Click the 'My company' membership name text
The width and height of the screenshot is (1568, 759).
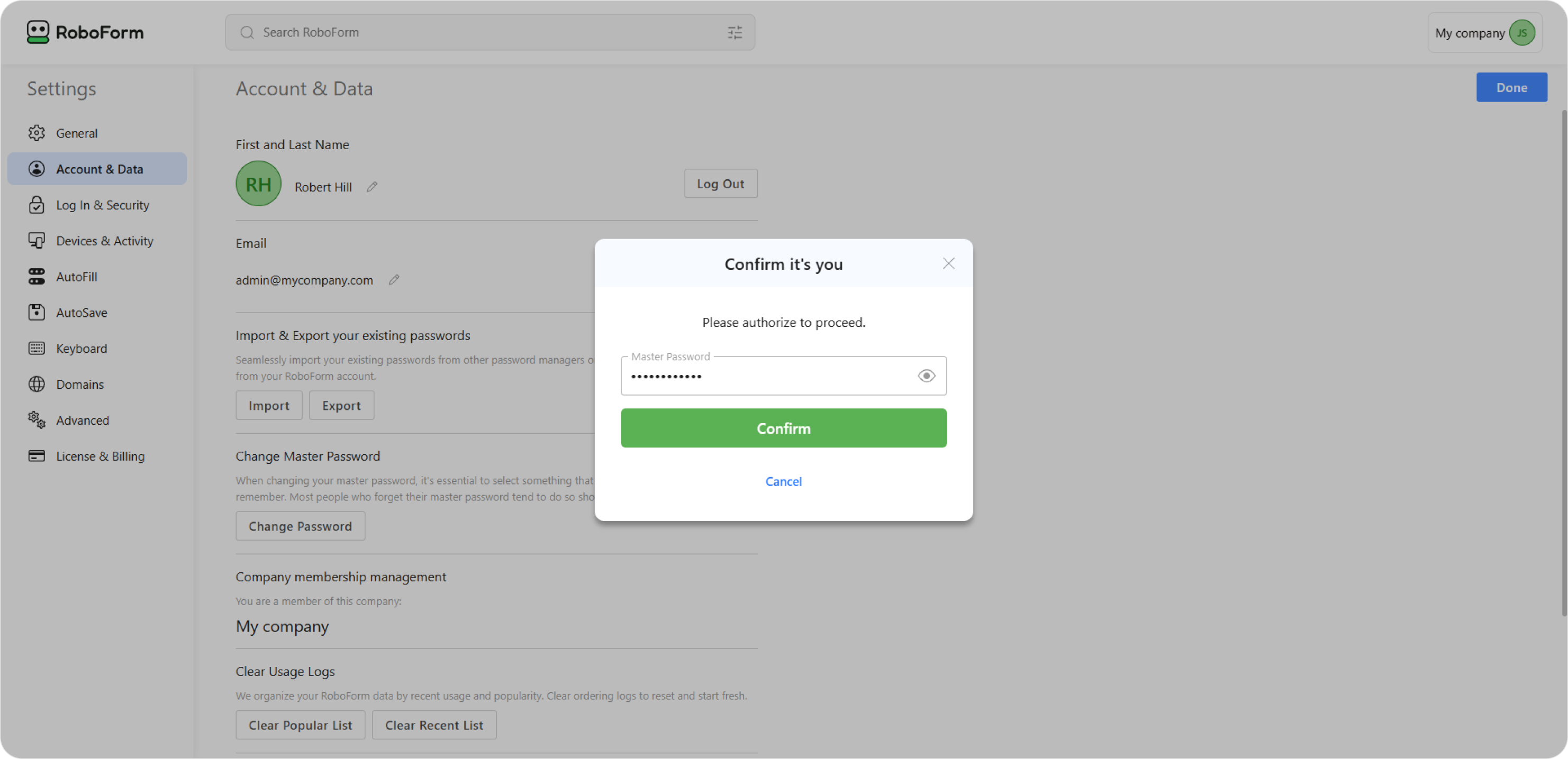(x=282, y=626)
